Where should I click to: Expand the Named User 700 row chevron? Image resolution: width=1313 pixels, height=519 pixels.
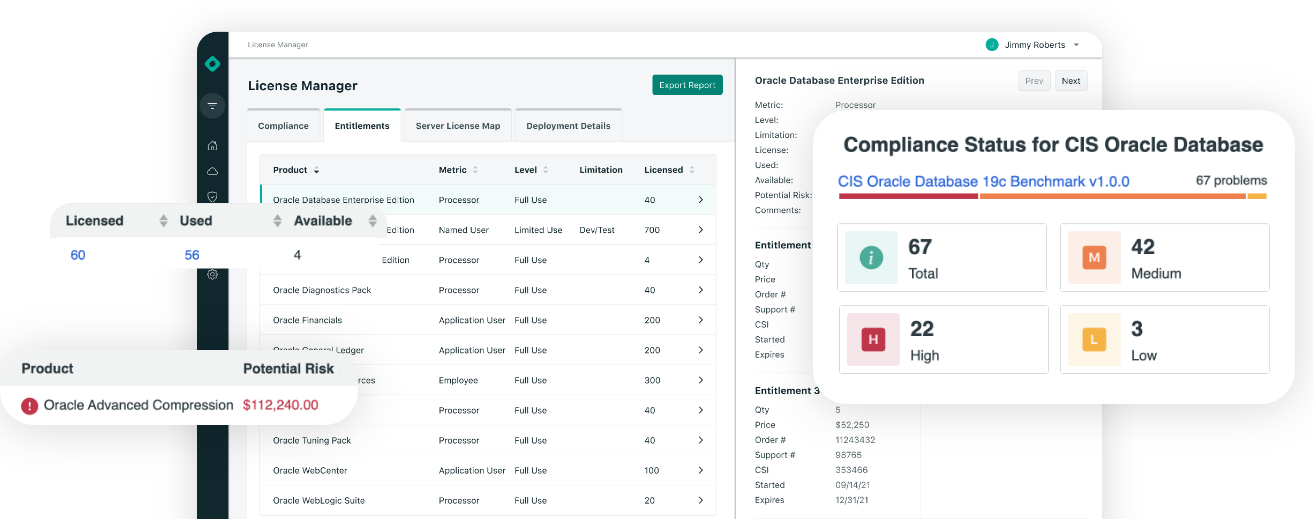click(x=701, y=230)
